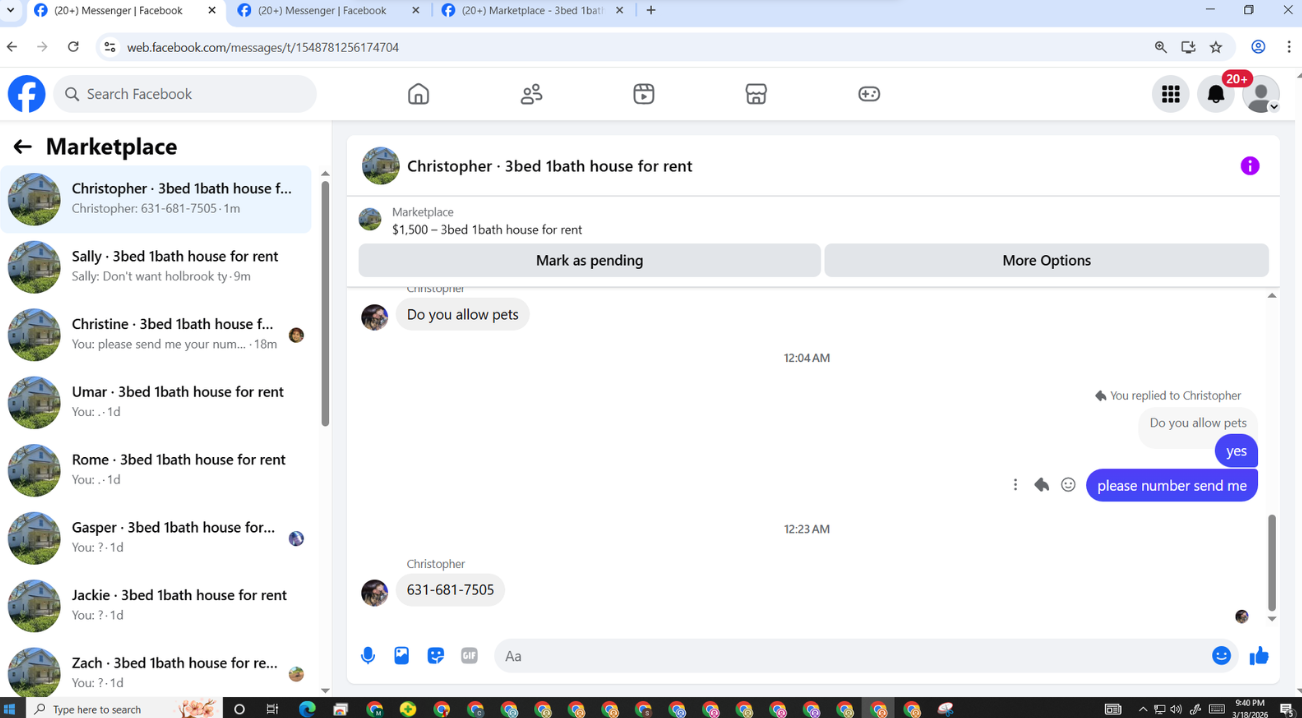
Task: Click the Search Facebook field
Action: 185,94
